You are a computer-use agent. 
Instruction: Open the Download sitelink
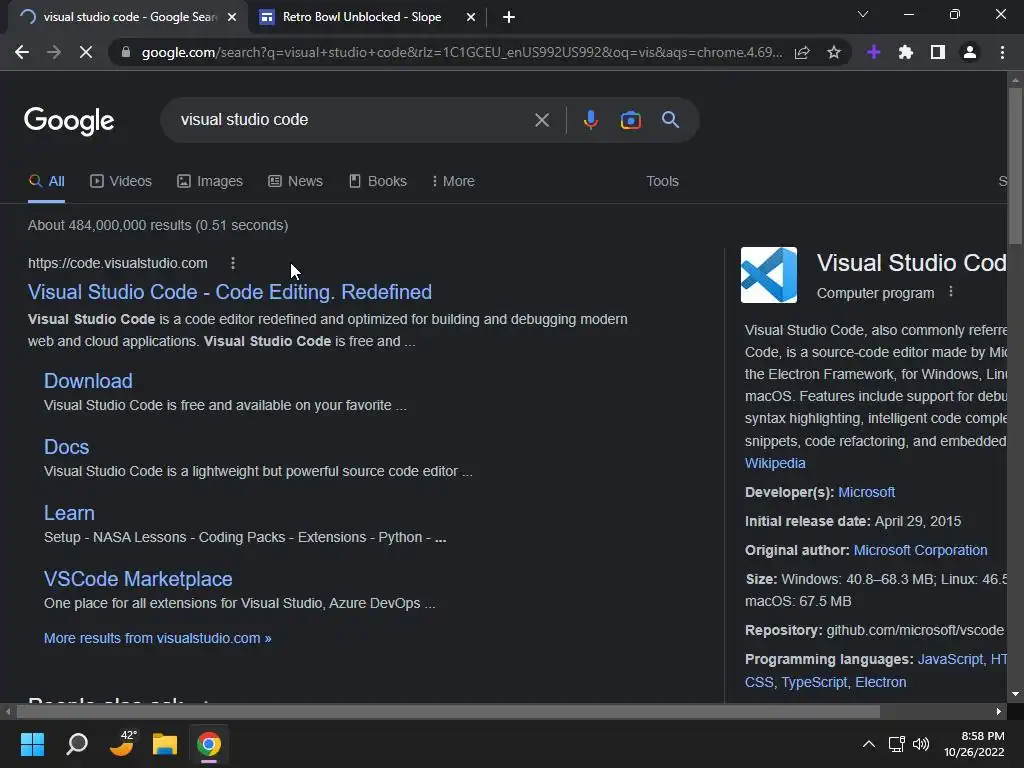pyautogui.click(x=88, y=381)
